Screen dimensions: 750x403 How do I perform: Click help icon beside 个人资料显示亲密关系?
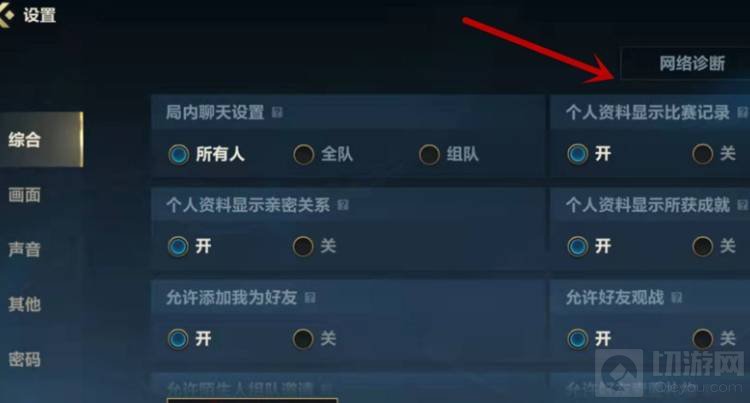(x=343, y=205)
